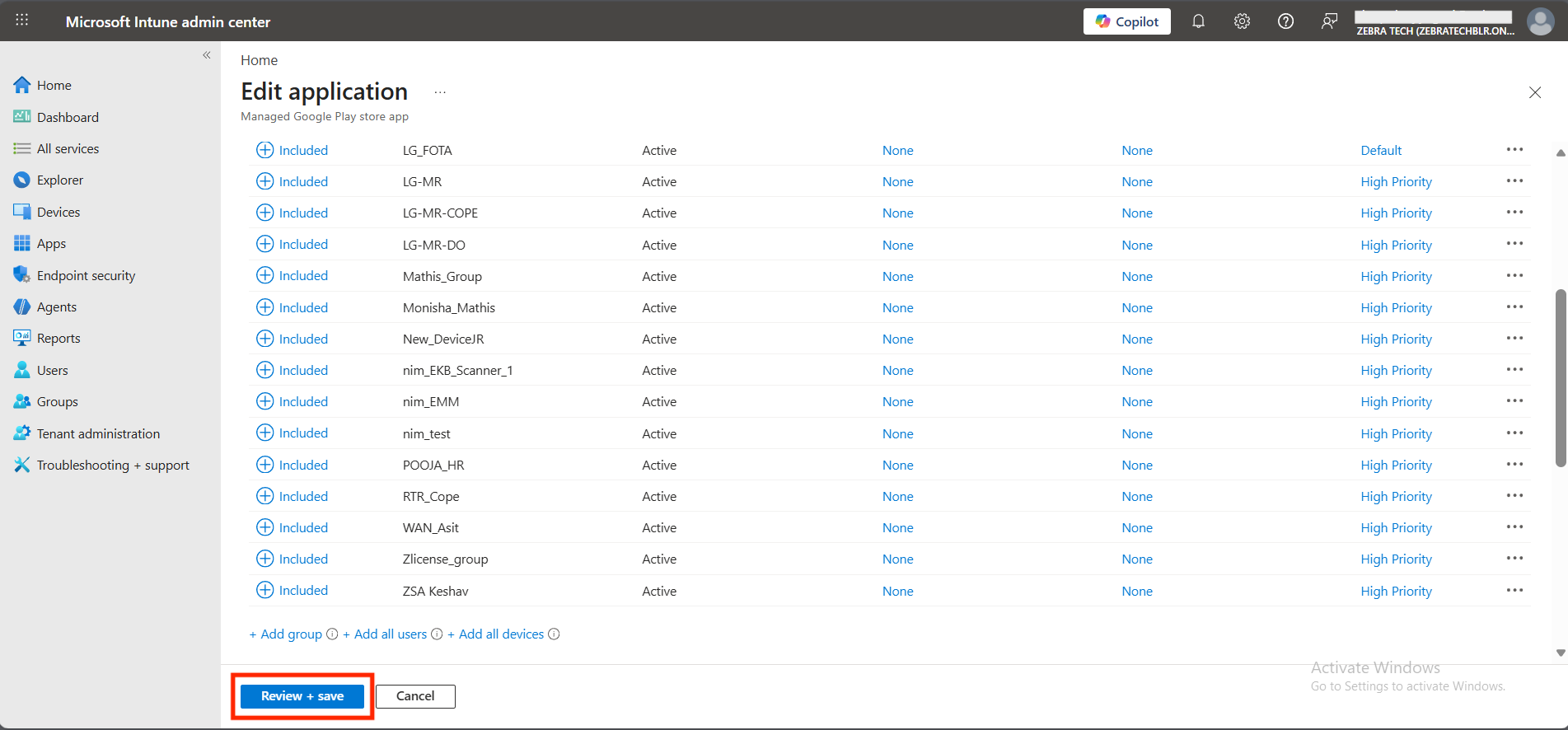Image resolution: width=1568 pixels, height=730 pixels.
Task: Show info tooltip for Add all devices
Action: tap(554, 634)
